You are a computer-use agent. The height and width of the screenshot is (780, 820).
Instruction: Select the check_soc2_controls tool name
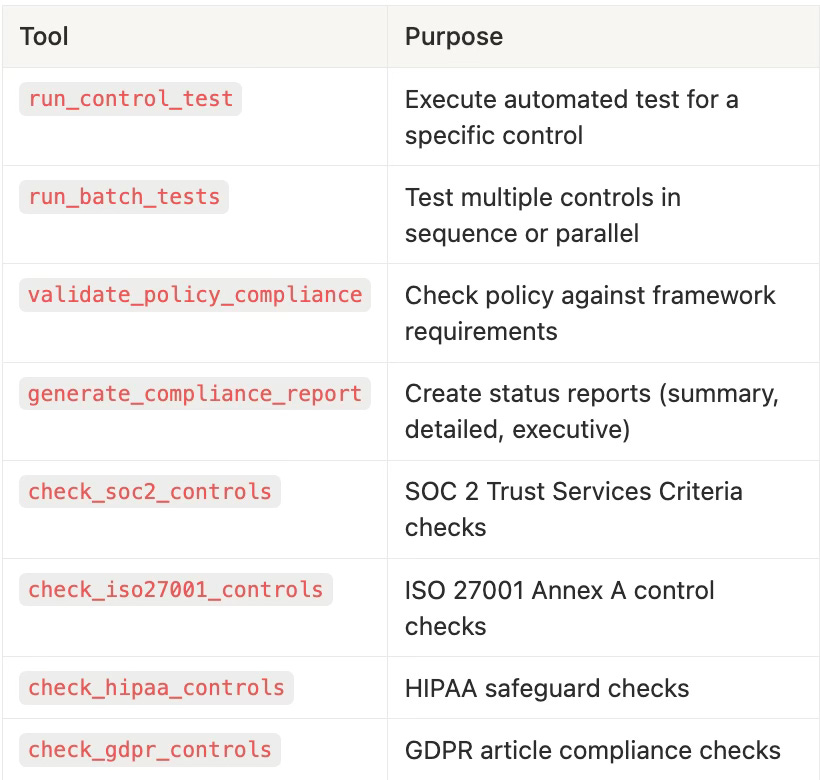pos(150,491)
